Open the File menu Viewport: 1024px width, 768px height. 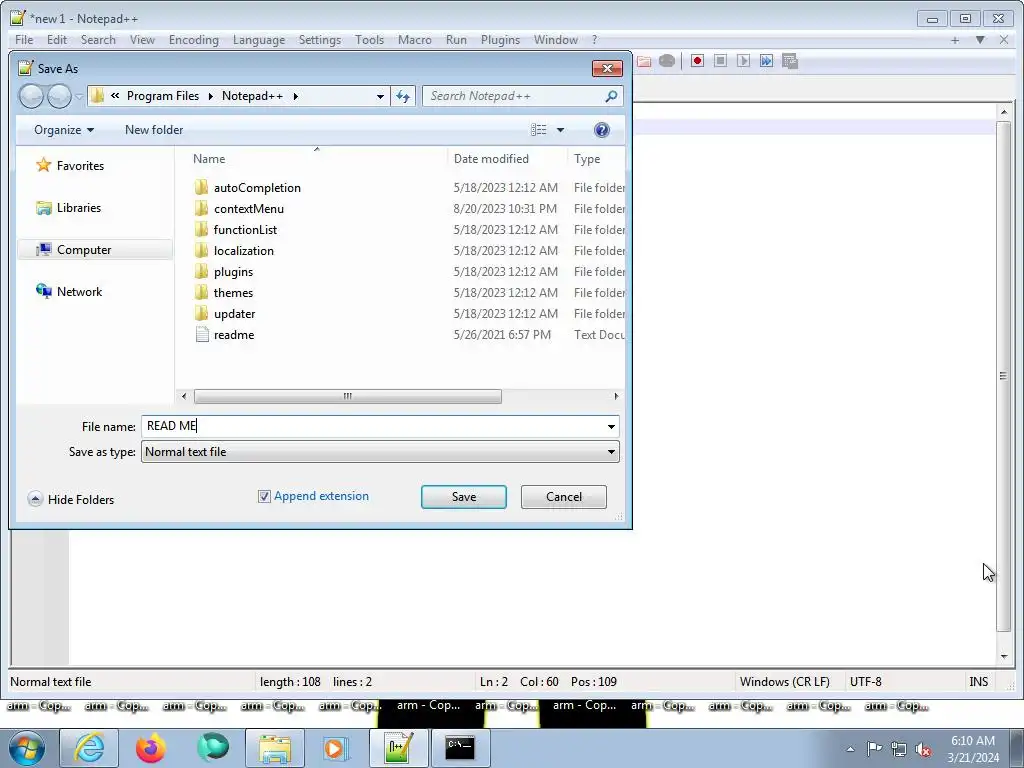coord(24,40)
